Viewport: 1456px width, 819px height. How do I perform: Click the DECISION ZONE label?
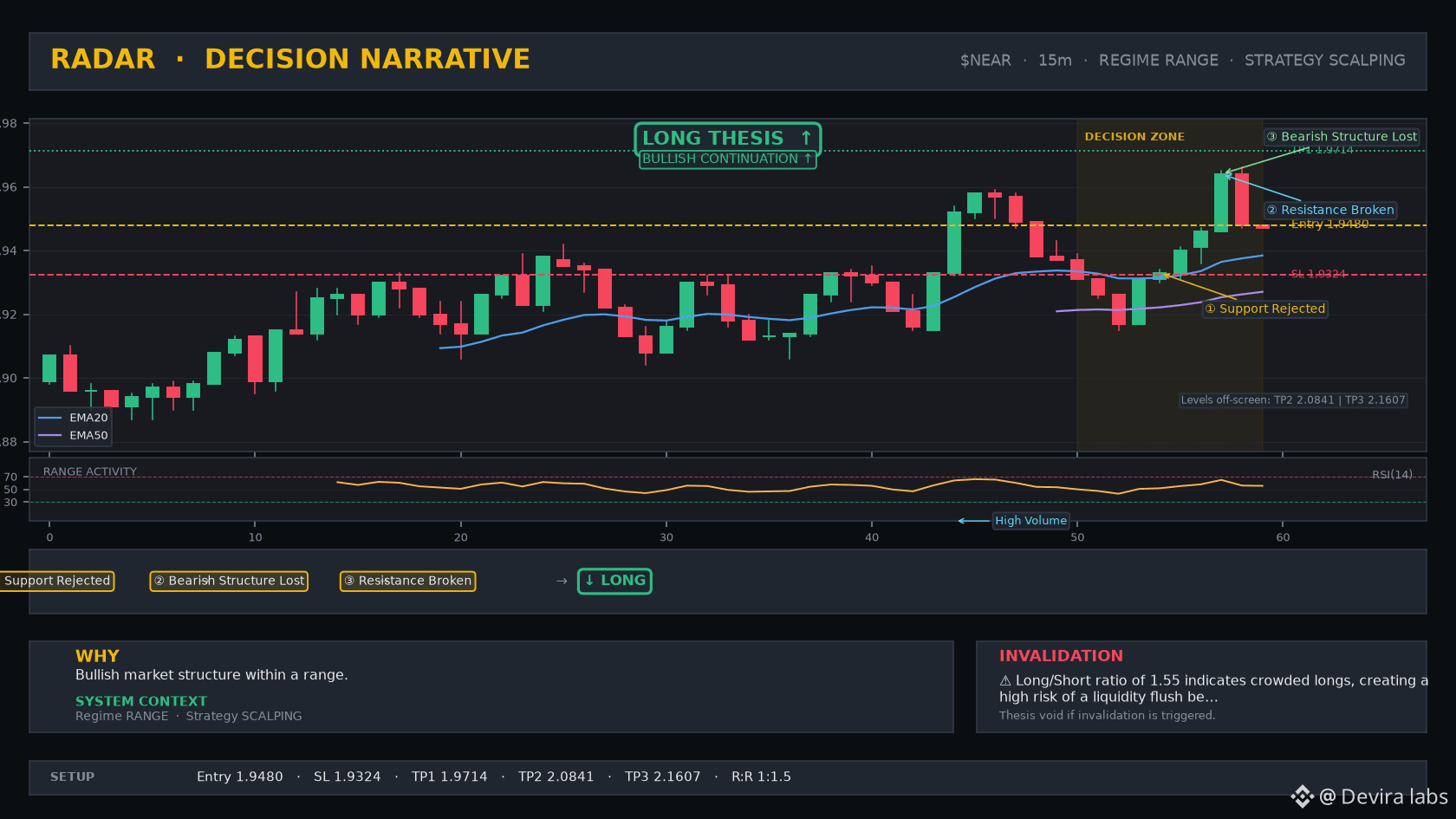coord(1134,137)
